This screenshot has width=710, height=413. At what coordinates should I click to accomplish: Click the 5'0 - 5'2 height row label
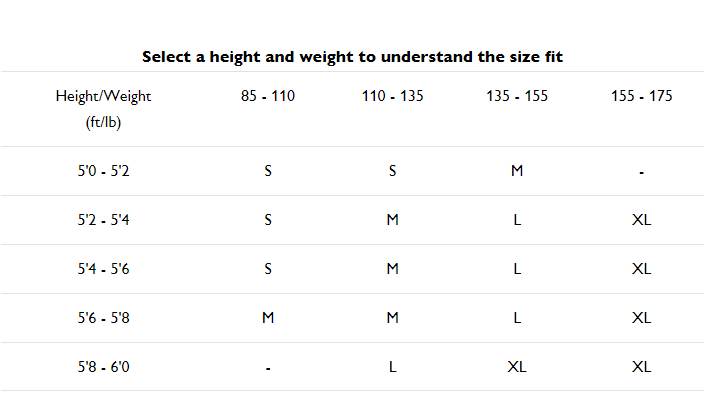click(104, 171)
